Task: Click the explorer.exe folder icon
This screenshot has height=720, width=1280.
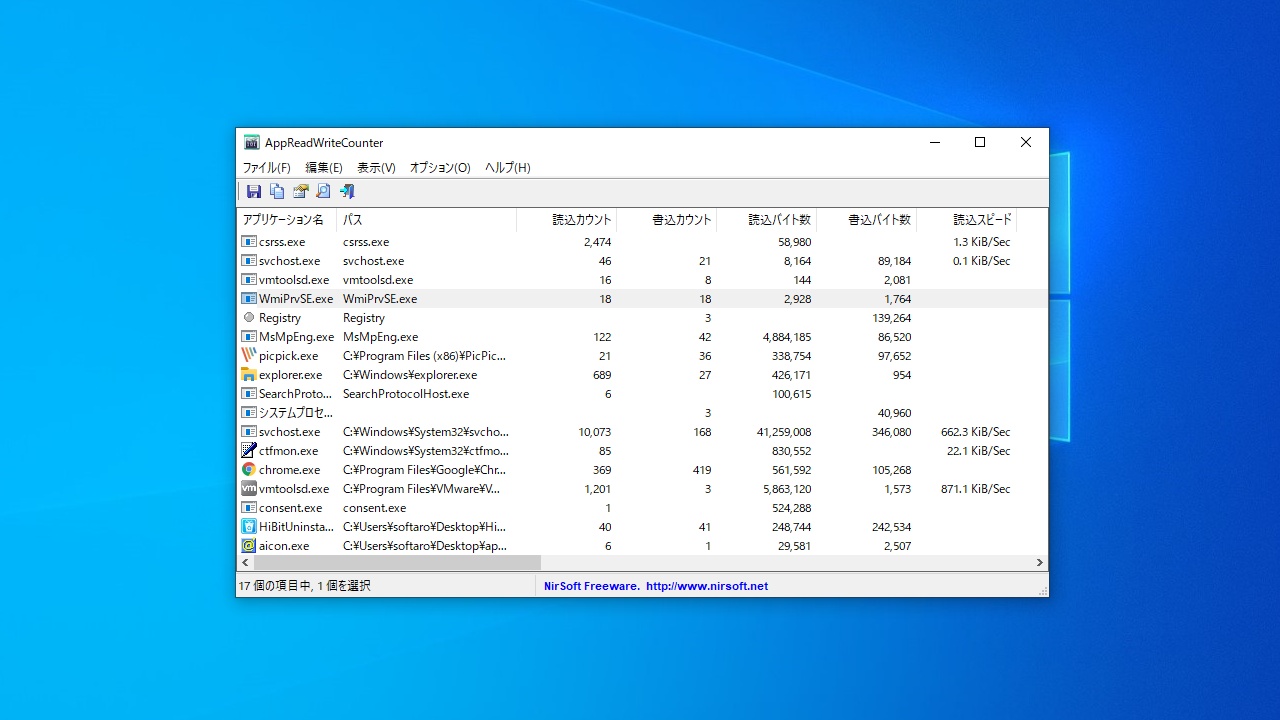Action: click(249, 375)
